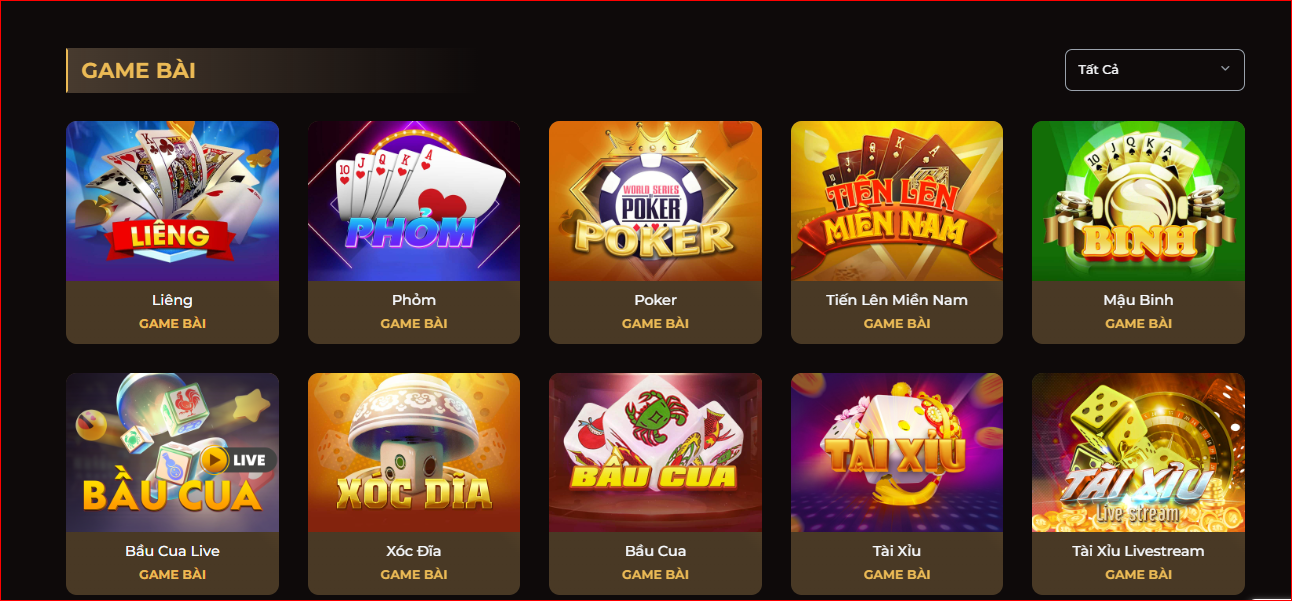
Task: Open the Tài Xỉu dice game image
Action: coord(897,453)
